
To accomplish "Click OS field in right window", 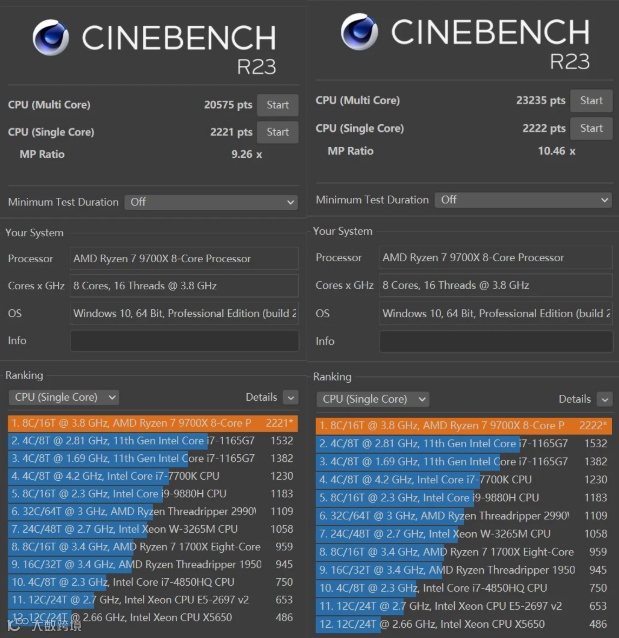I will click(496, 313).
